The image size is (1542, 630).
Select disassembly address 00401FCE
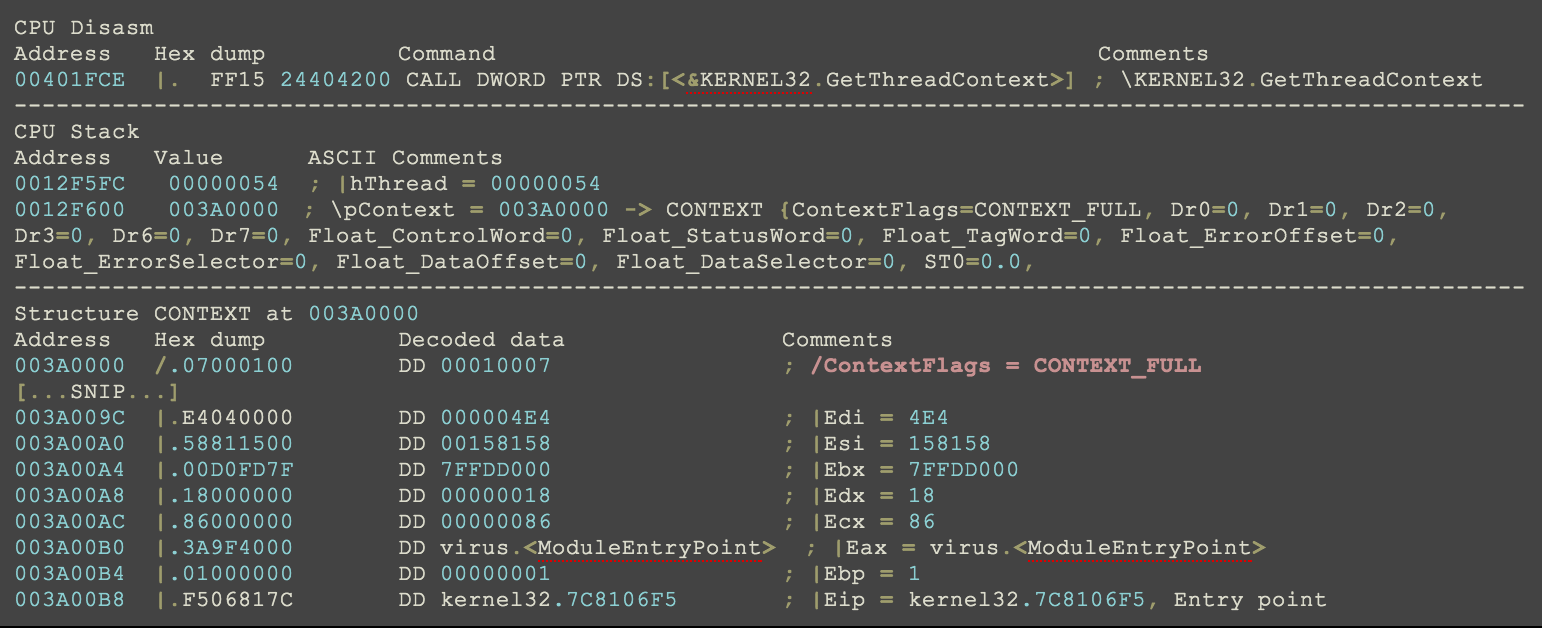coord(70,80)
